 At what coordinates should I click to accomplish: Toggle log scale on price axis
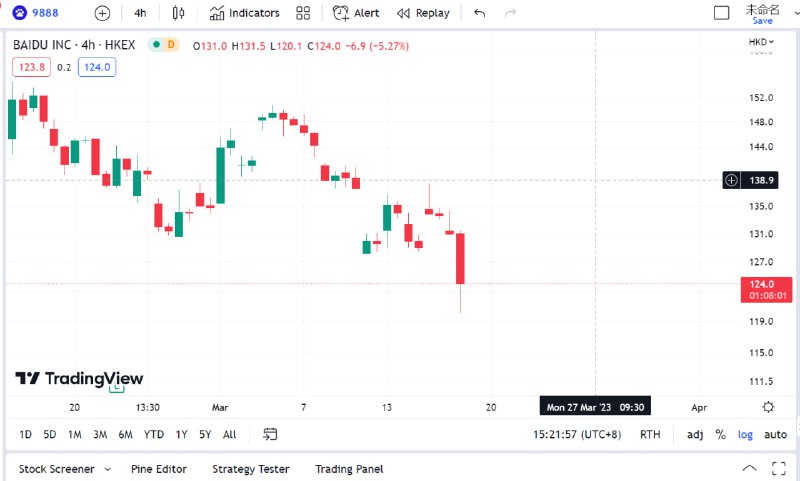coord(746,434)
